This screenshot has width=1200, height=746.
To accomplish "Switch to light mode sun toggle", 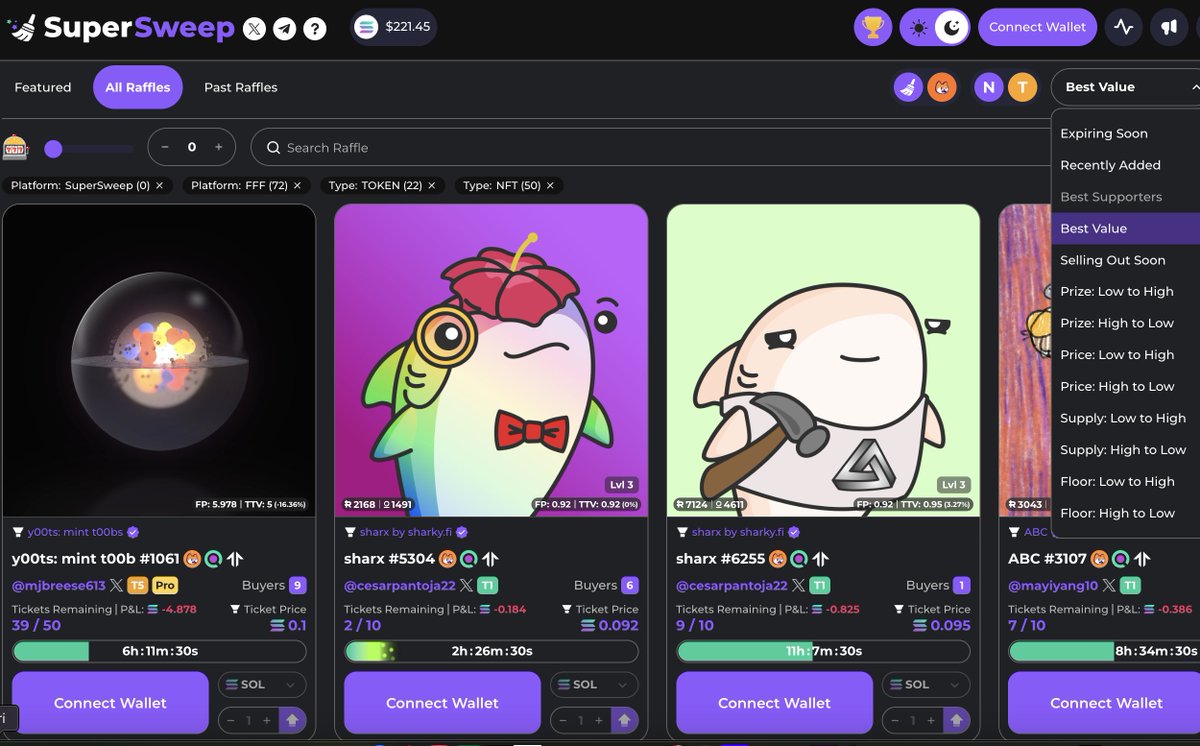I will click(x=919, y=27).
